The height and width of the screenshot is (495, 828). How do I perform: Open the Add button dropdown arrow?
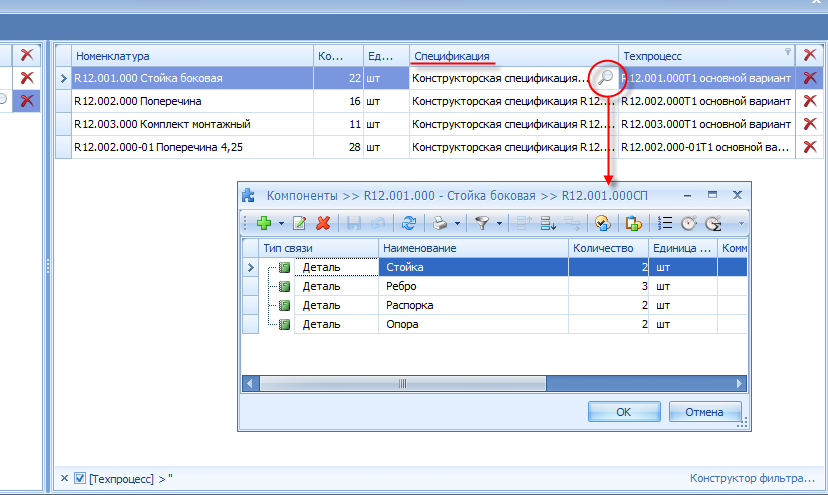pyautogui.click(x=281, y=223)
